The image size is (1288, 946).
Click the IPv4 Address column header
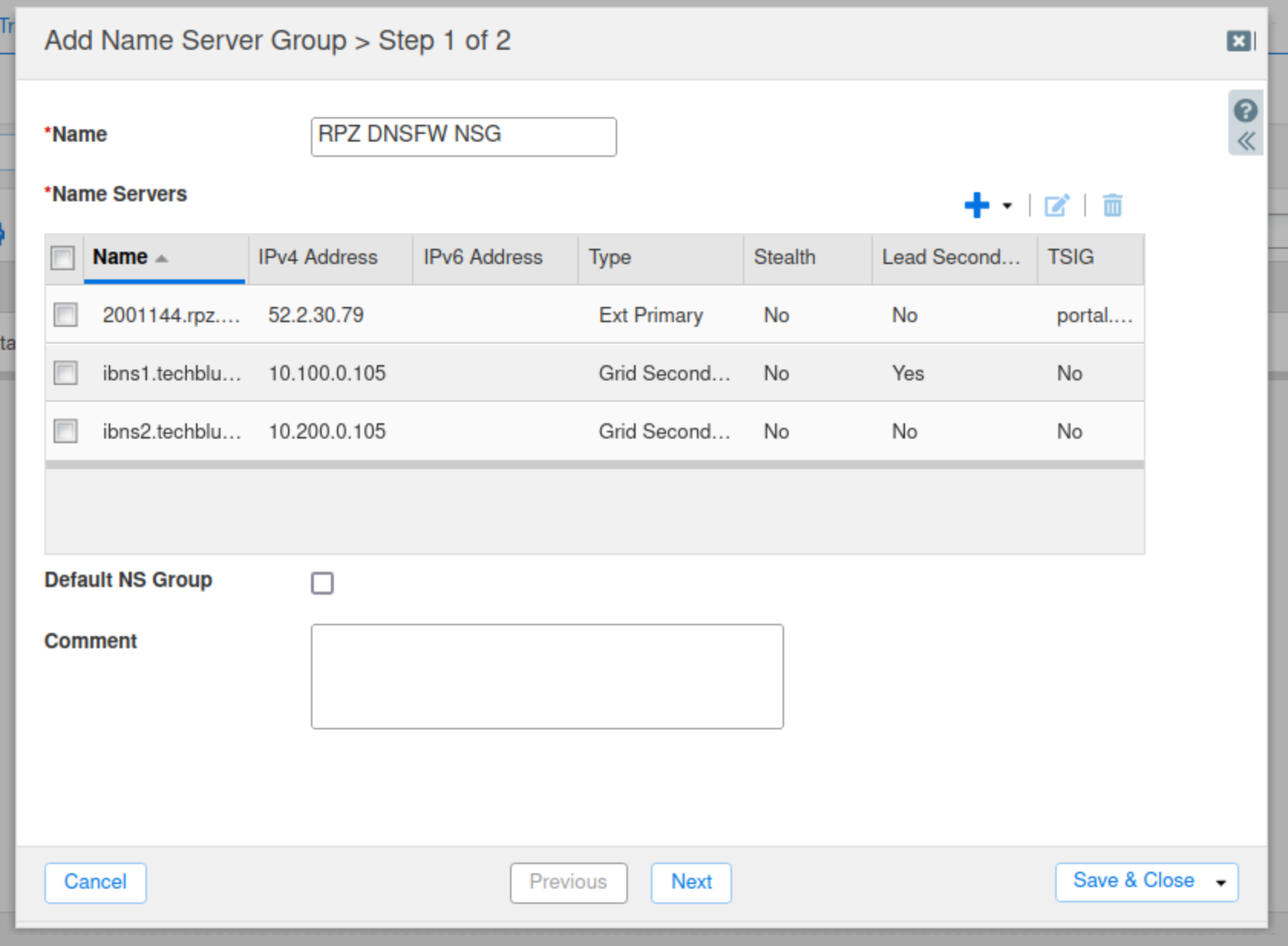pos(318,257)
